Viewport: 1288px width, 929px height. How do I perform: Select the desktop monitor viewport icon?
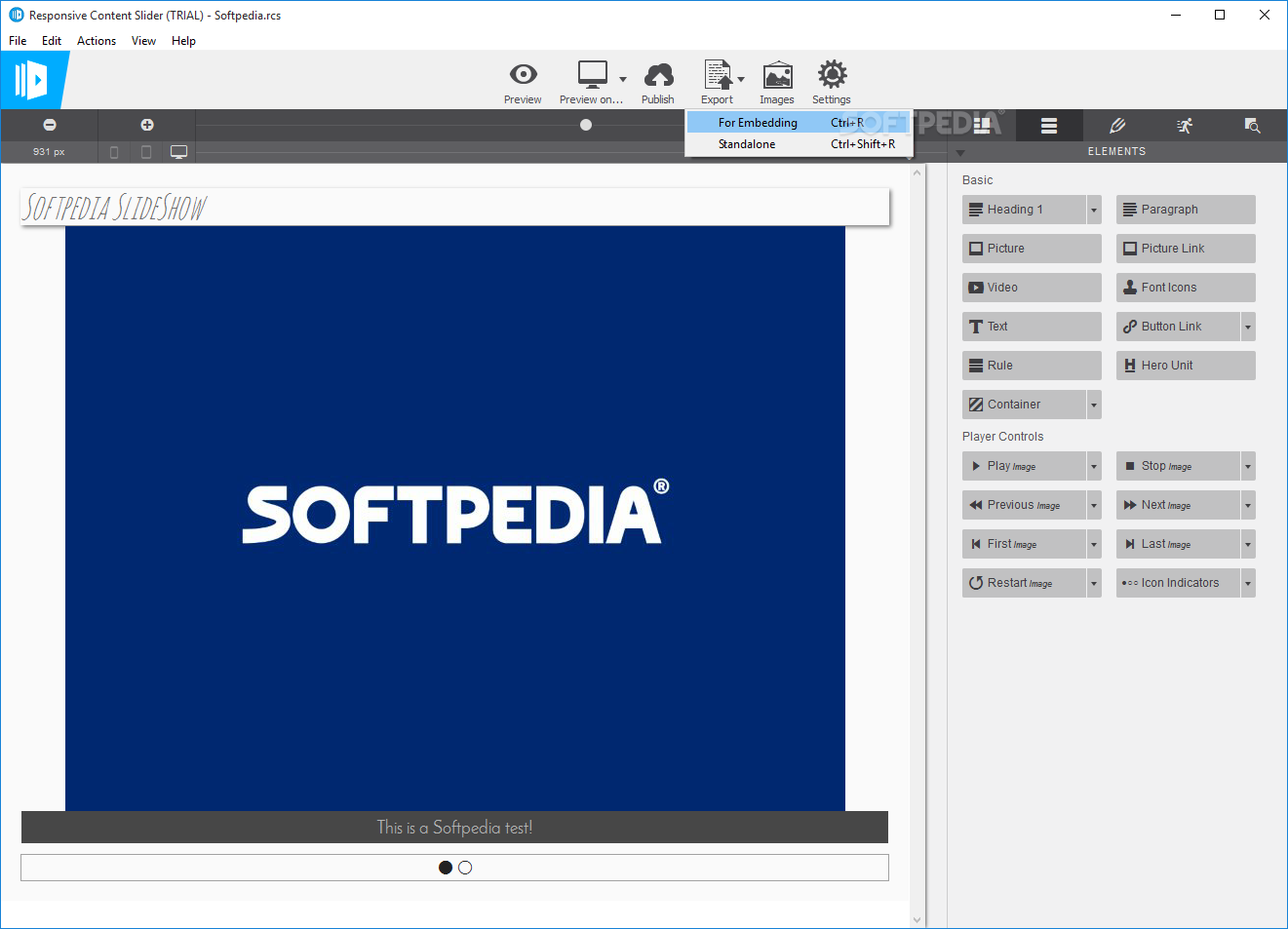[179, 152]
